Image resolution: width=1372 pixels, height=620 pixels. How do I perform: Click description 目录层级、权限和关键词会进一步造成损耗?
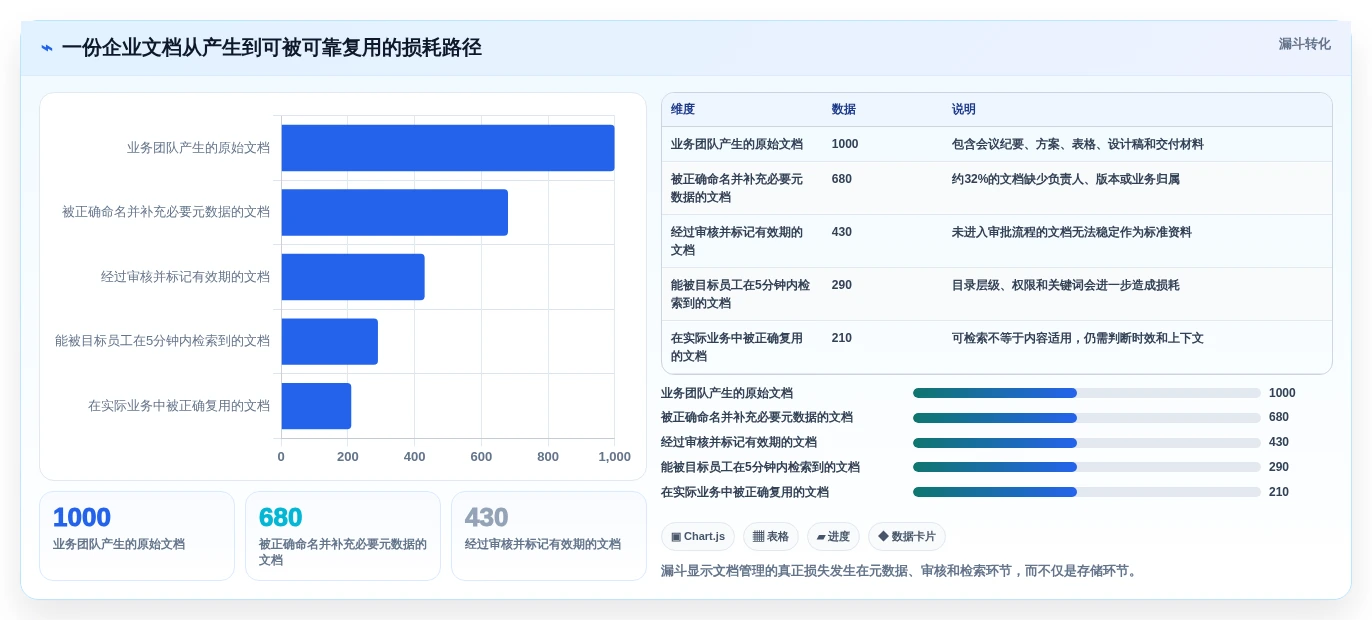click(x=1066, y=285)
